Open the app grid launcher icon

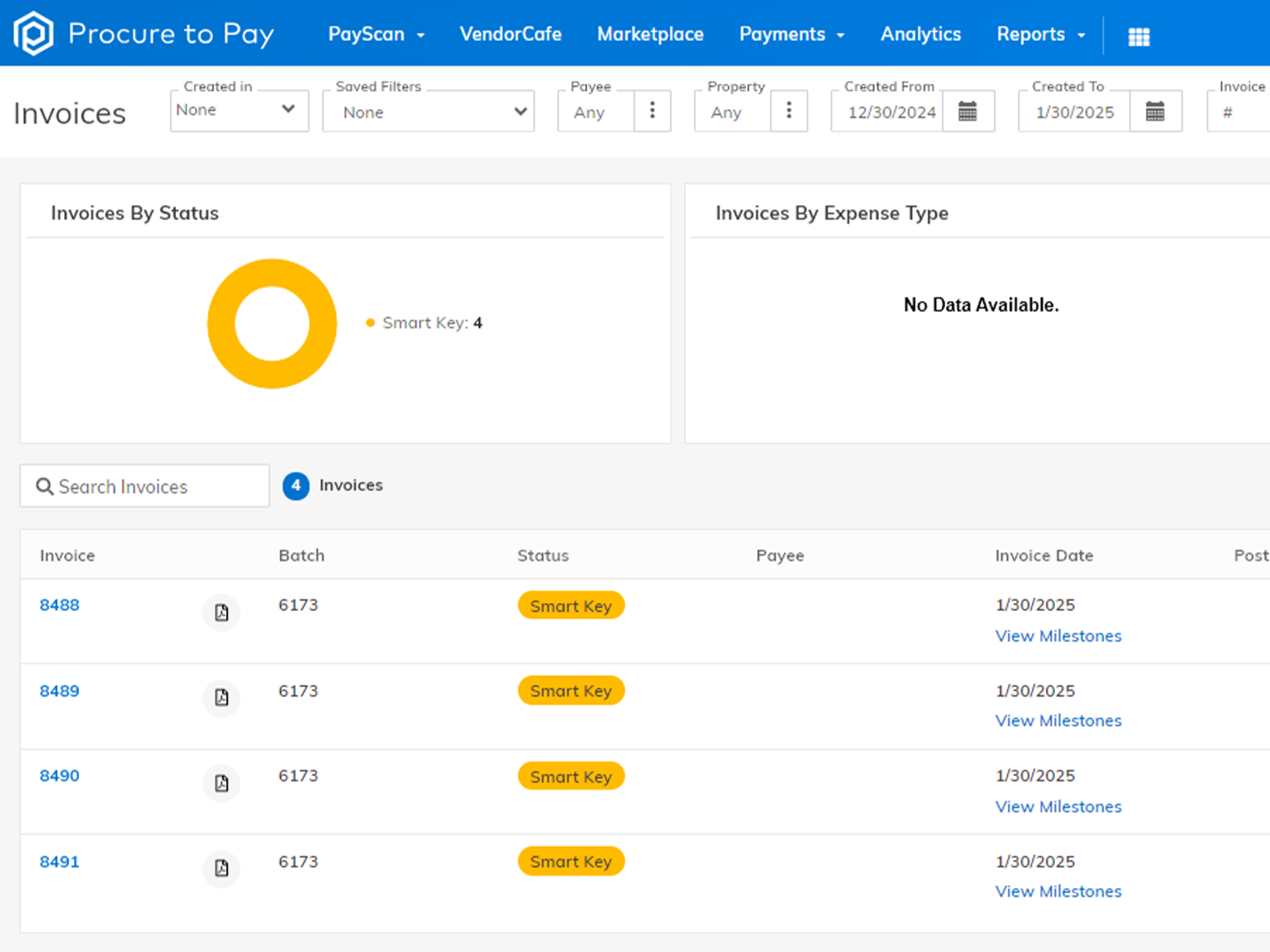[x=1138, y=36]
